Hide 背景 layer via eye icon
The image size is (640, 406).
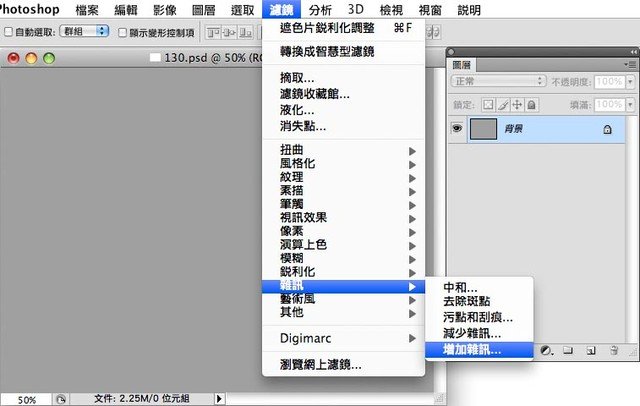pyautogui.click(x=457, y=129)
